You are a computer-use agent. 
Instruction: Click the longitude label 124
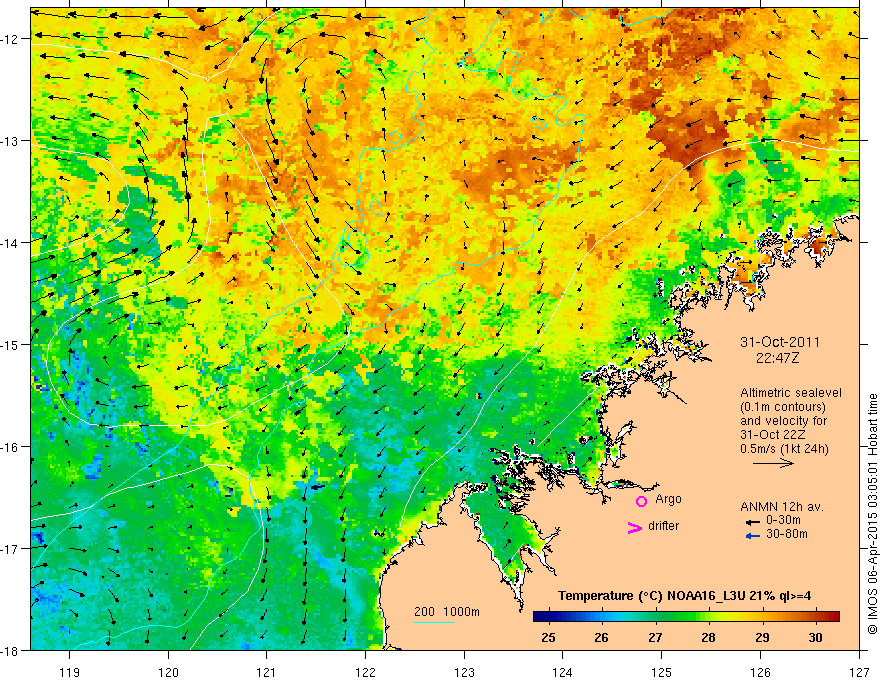[563, 672]
